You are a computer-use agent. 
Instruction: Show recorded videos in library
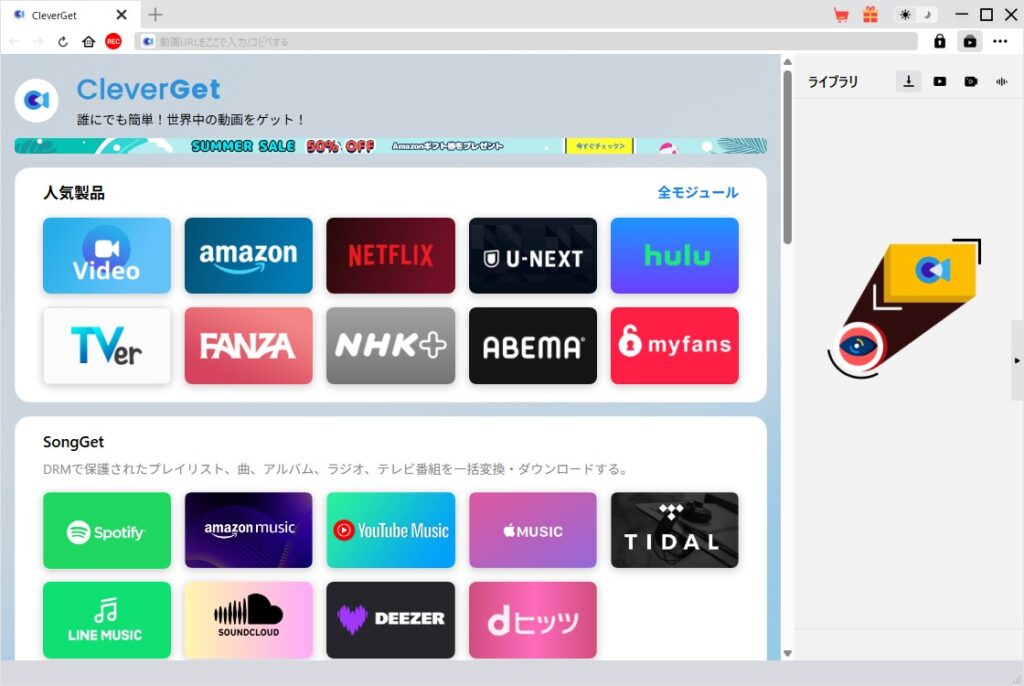[970, 82]
